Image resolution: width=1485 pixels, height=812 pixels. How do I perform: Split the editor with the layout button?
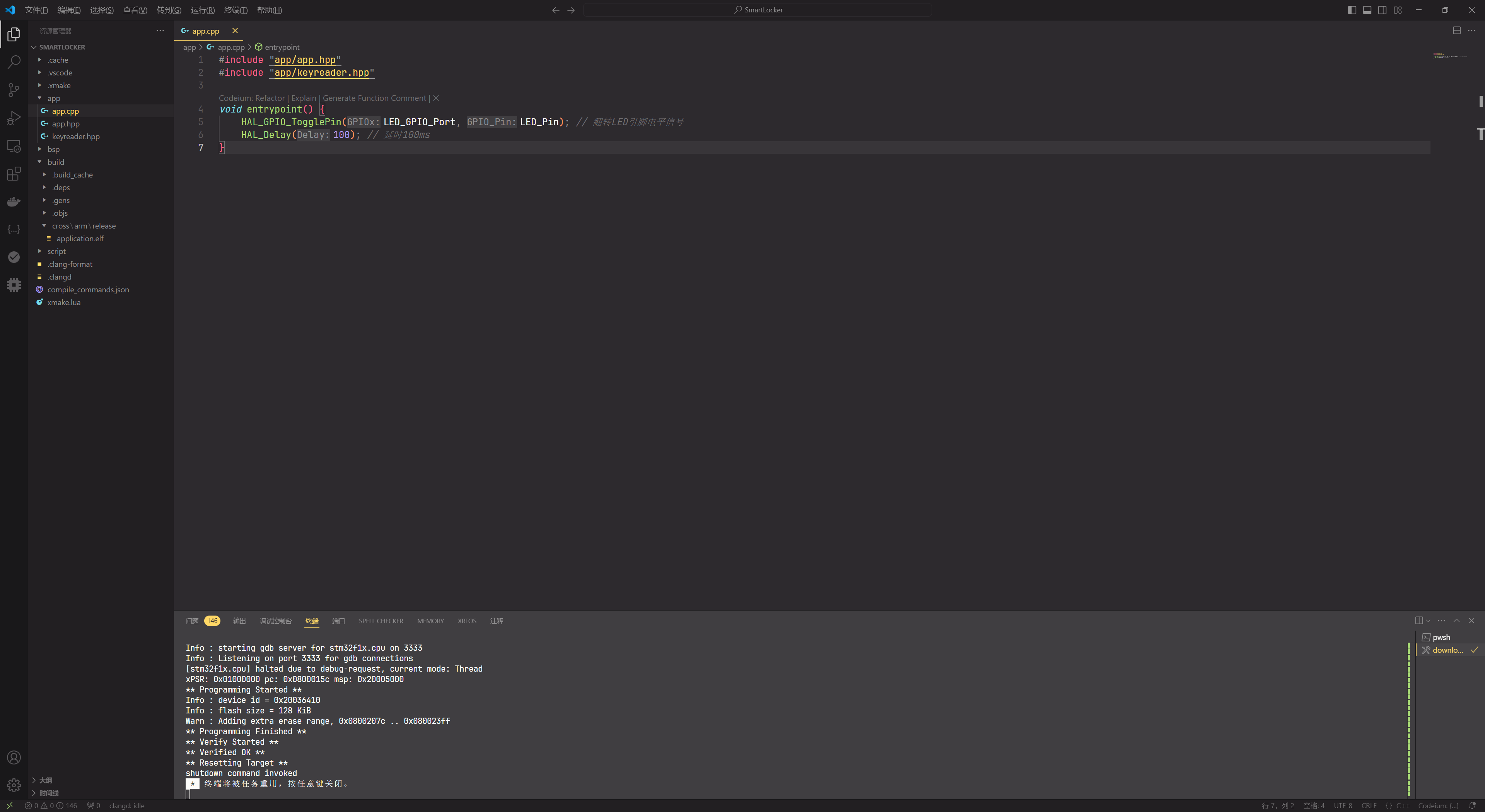coord(1457,31)
